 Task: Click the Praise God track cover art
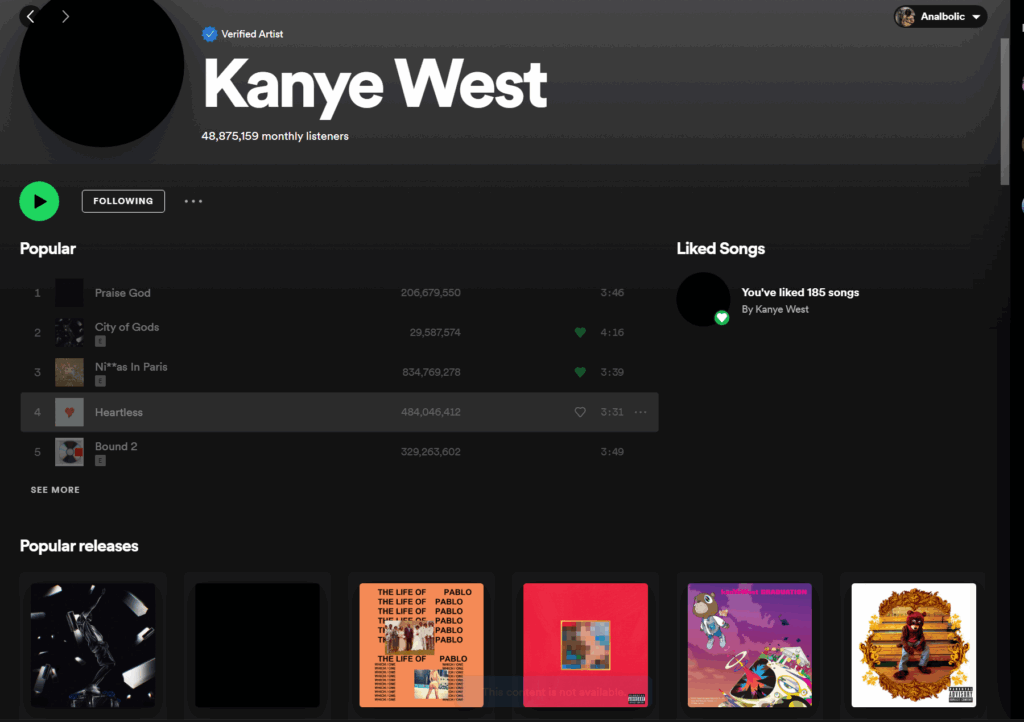pos(69,292)
